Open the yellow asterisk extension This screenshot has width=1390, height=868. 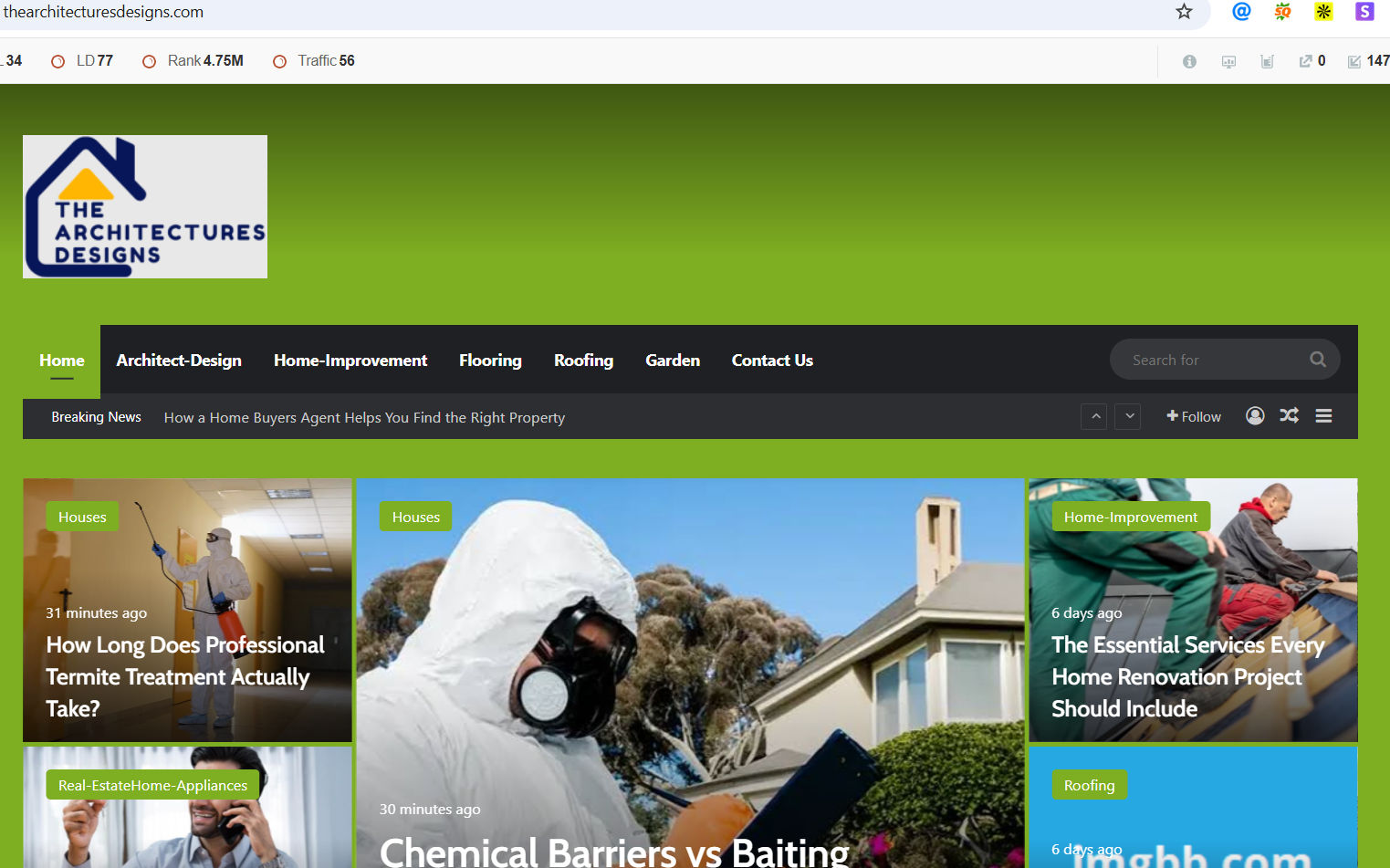tap(1323, 12)
